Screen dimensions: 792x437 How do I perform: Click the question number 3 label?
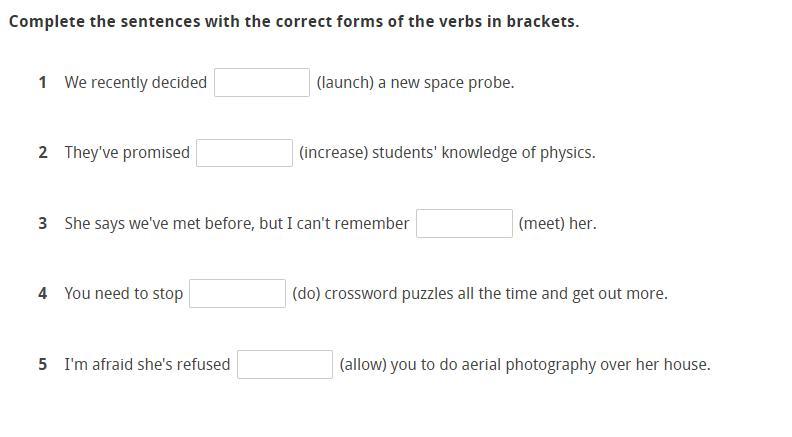pyautogui.click(x=43, y=224)
